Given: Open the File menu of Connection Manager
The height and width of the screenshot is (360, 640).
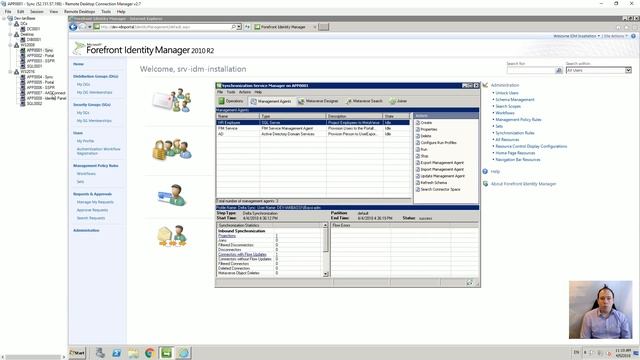Looking at the screenshot, I should [8, 12].
